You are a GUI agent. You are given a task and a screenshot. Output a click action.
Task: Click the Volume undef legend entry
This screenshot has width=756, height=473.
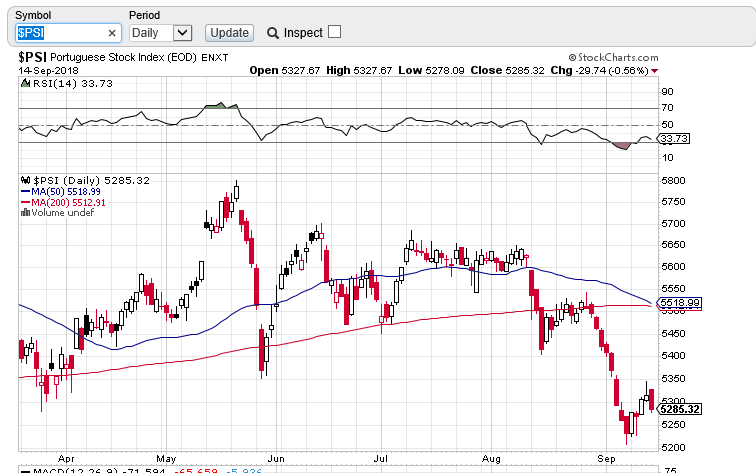pos(63,213)
